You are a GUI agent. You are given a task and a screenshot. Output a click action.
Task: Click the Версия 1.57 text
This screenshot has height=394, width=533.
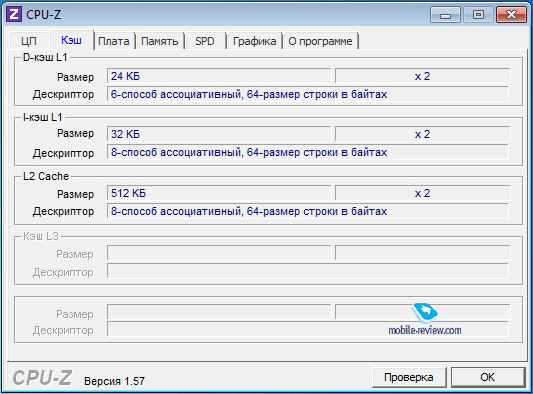pos(114,381)
